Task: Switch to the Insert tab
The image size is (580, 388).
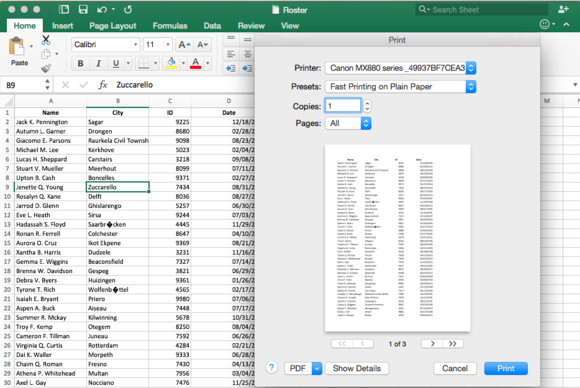Action: (x=63, y=26)
